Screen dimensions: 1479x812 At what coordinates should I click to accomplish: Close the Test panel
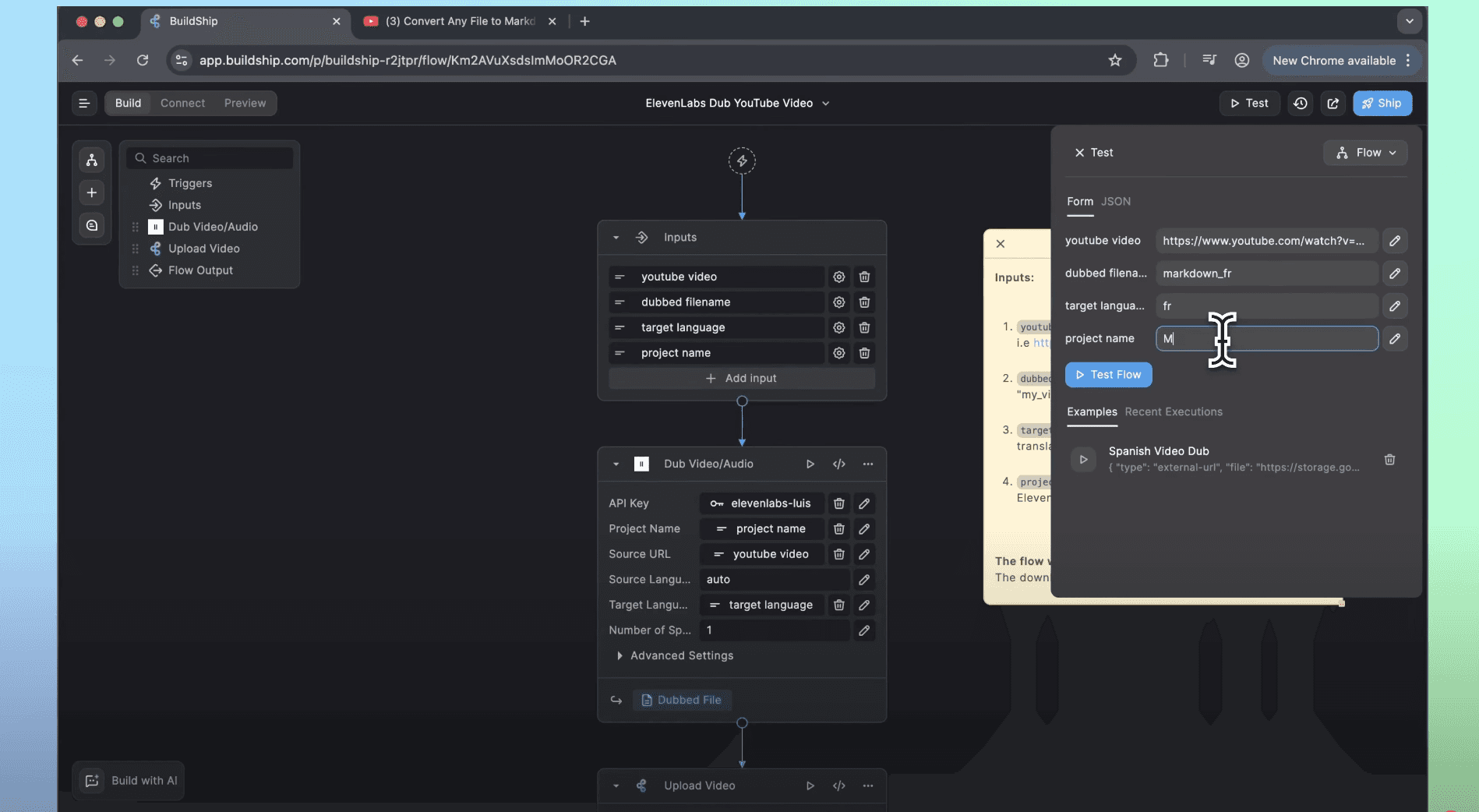pos(1079,153)
